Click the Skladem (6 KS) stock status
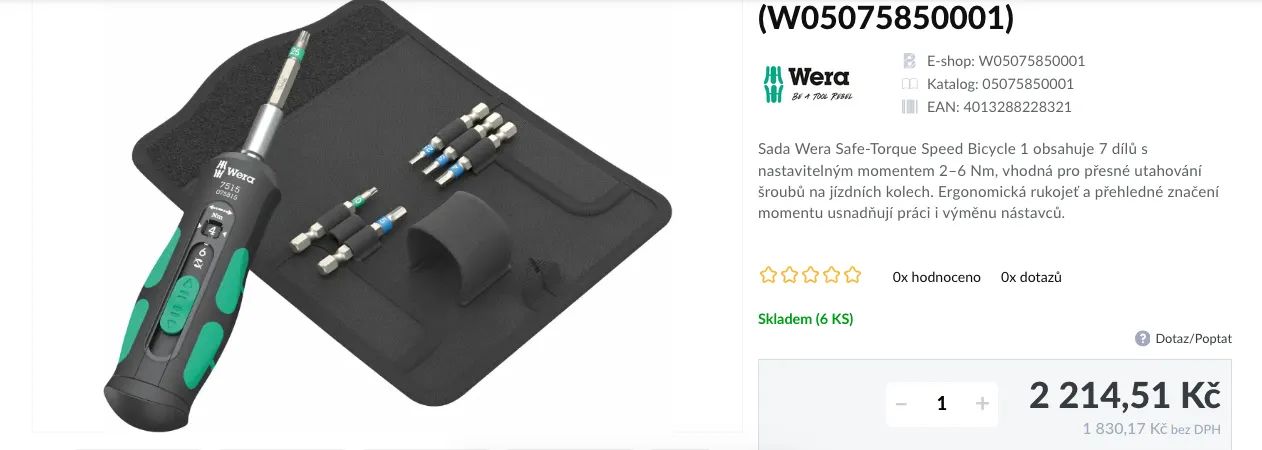Viewport: 1262px width, 450px height. click(x=806, y=319)
